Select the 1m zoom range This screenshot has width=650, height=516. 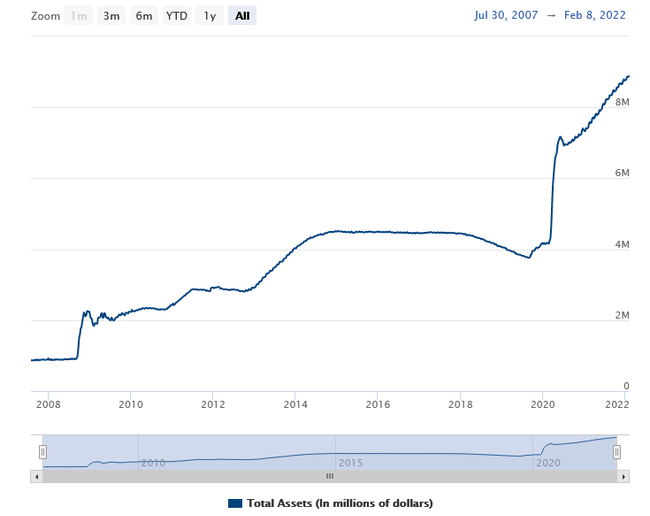[x=78, y=16]
